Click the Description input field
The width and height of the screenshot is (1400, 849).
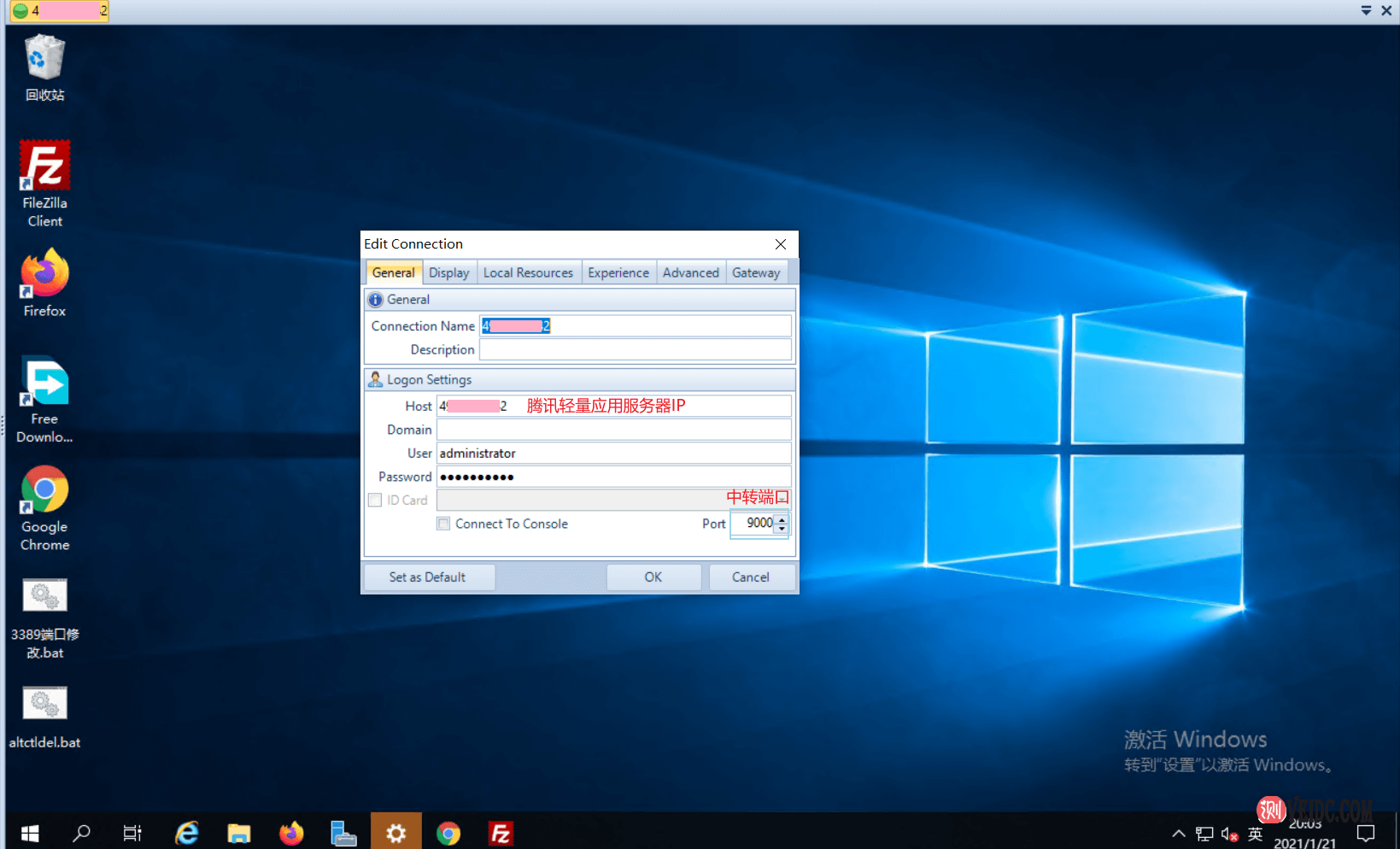(x=635, y=349)
